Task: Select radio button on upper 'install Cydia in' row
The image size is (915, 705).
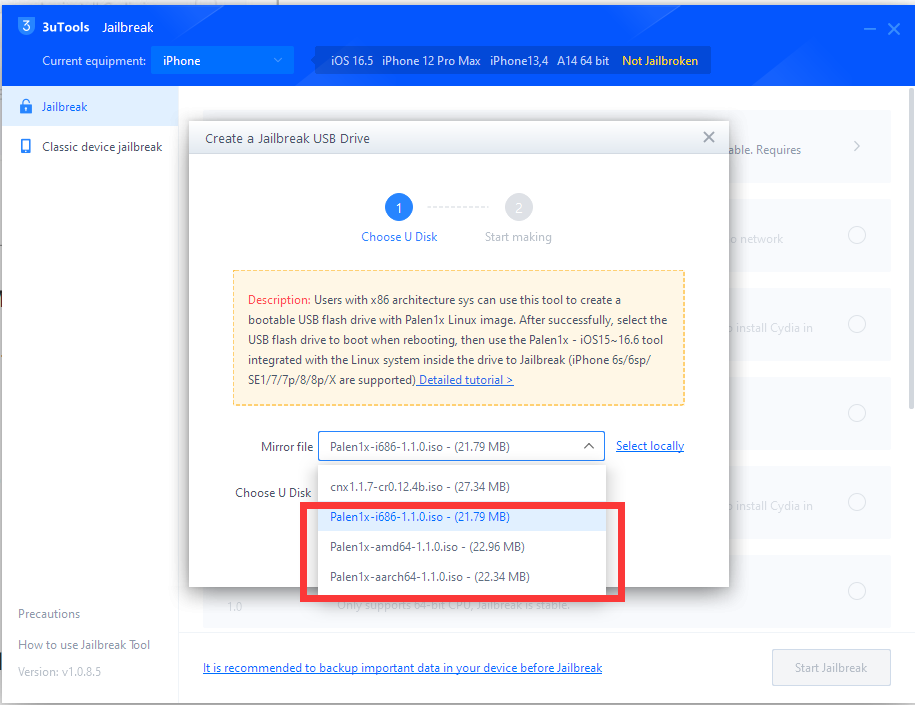Action: [857, 324]
